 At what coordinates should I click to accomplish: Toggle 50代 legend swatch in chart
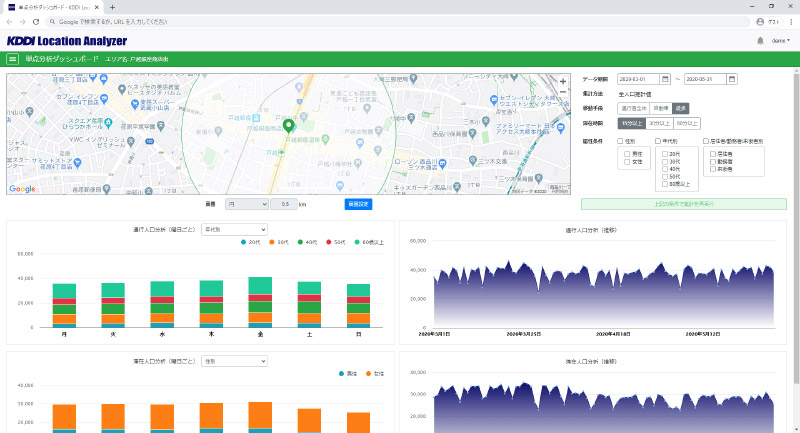click(329, 242)
